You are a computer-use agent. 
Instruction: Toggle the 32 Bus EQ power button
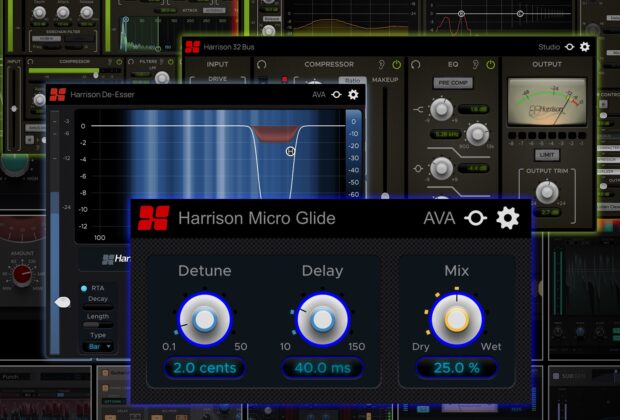coord(491,64)
